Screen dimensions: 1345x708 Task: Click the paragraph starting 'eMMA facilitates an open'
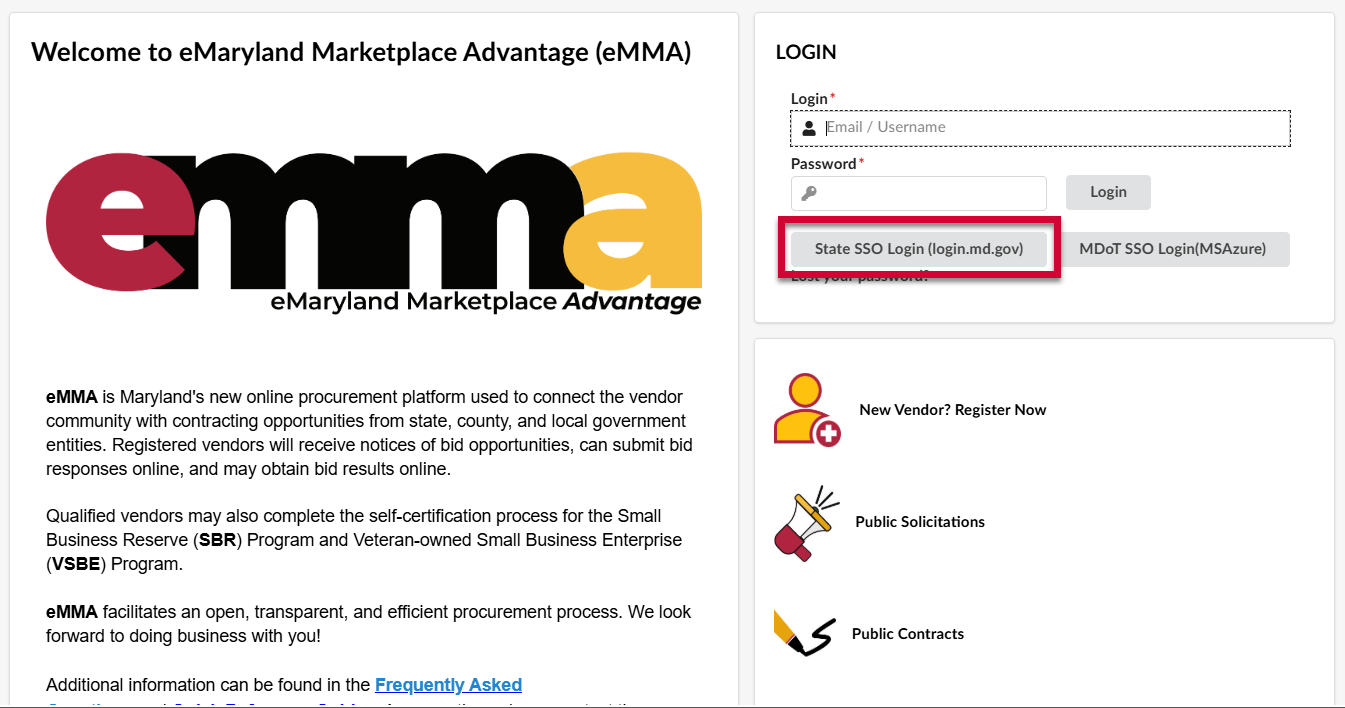(x=369, y=624)
